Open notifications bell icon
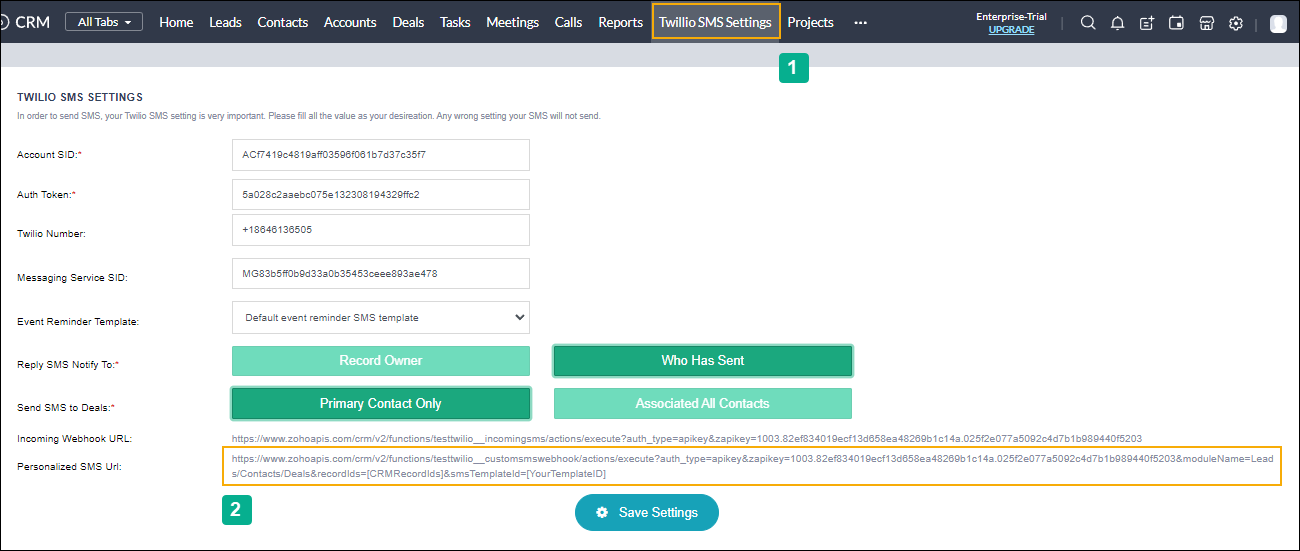The height and width of the screenshot is (551, 1300). [x=1118, y=23]
